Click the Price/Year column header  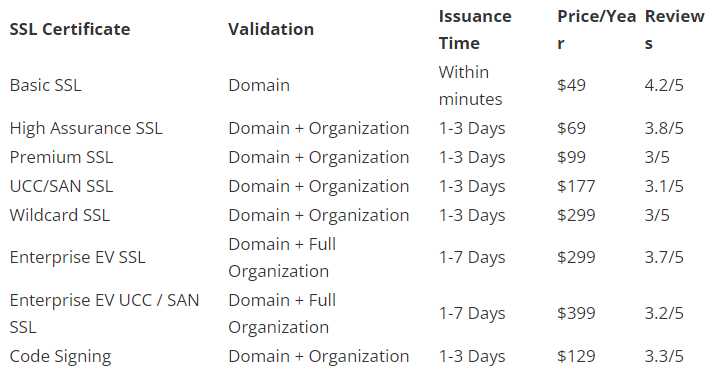pyautogui.click(x=596, y=30)
